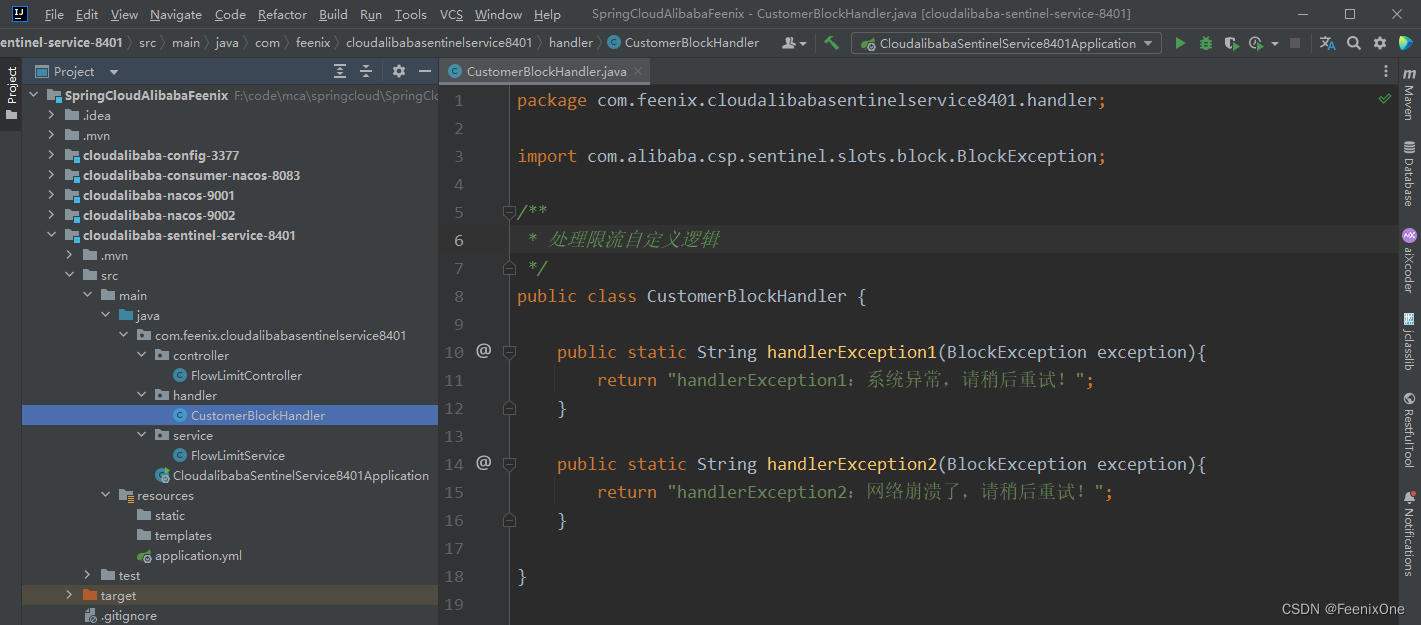This screenshot has height=625, width=1421.
Task: Open FlowLimitService in the project tree
Action: click(238, 455)
